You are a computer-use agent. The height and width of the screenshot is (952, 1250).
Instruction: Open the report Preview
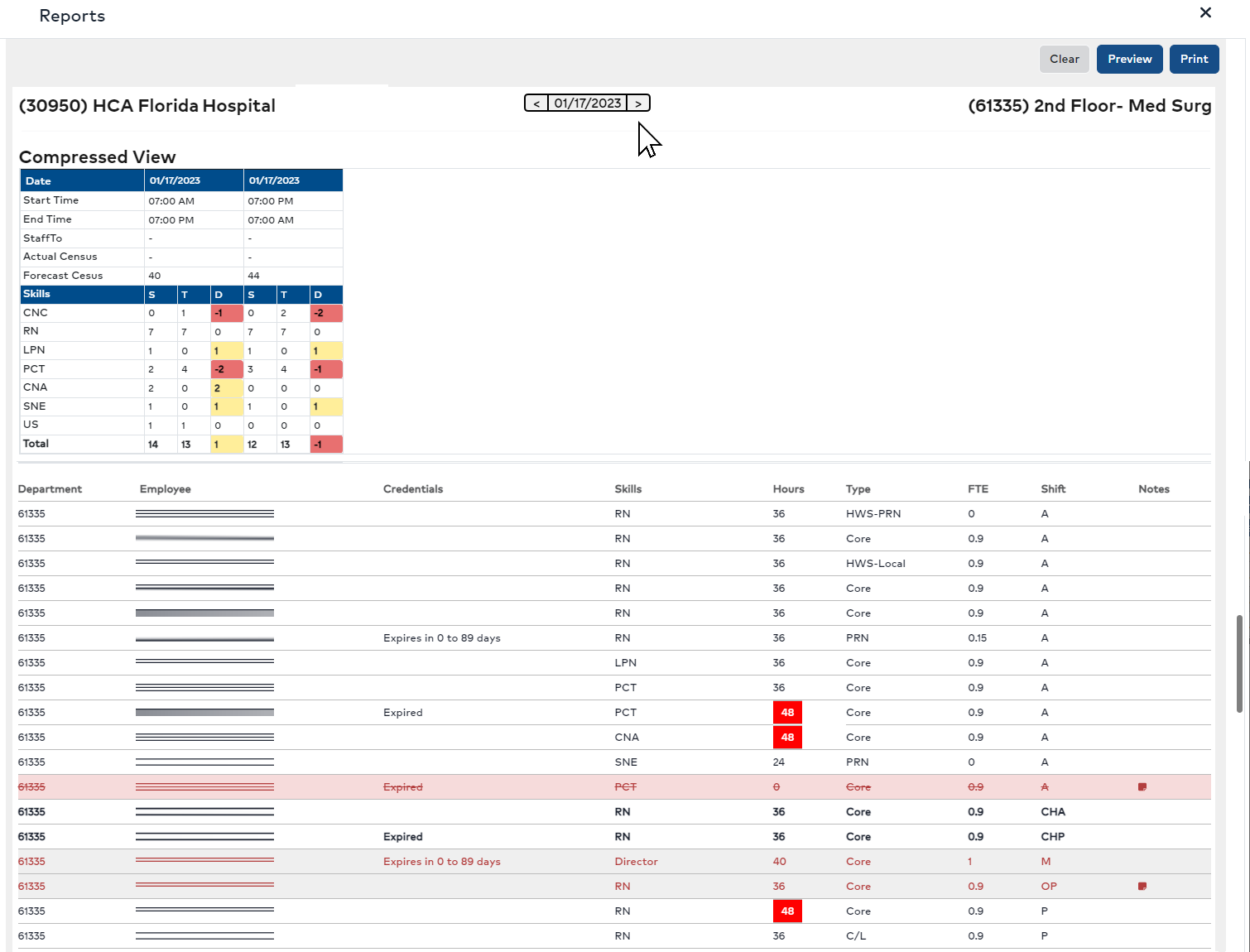pos(1129,59)
